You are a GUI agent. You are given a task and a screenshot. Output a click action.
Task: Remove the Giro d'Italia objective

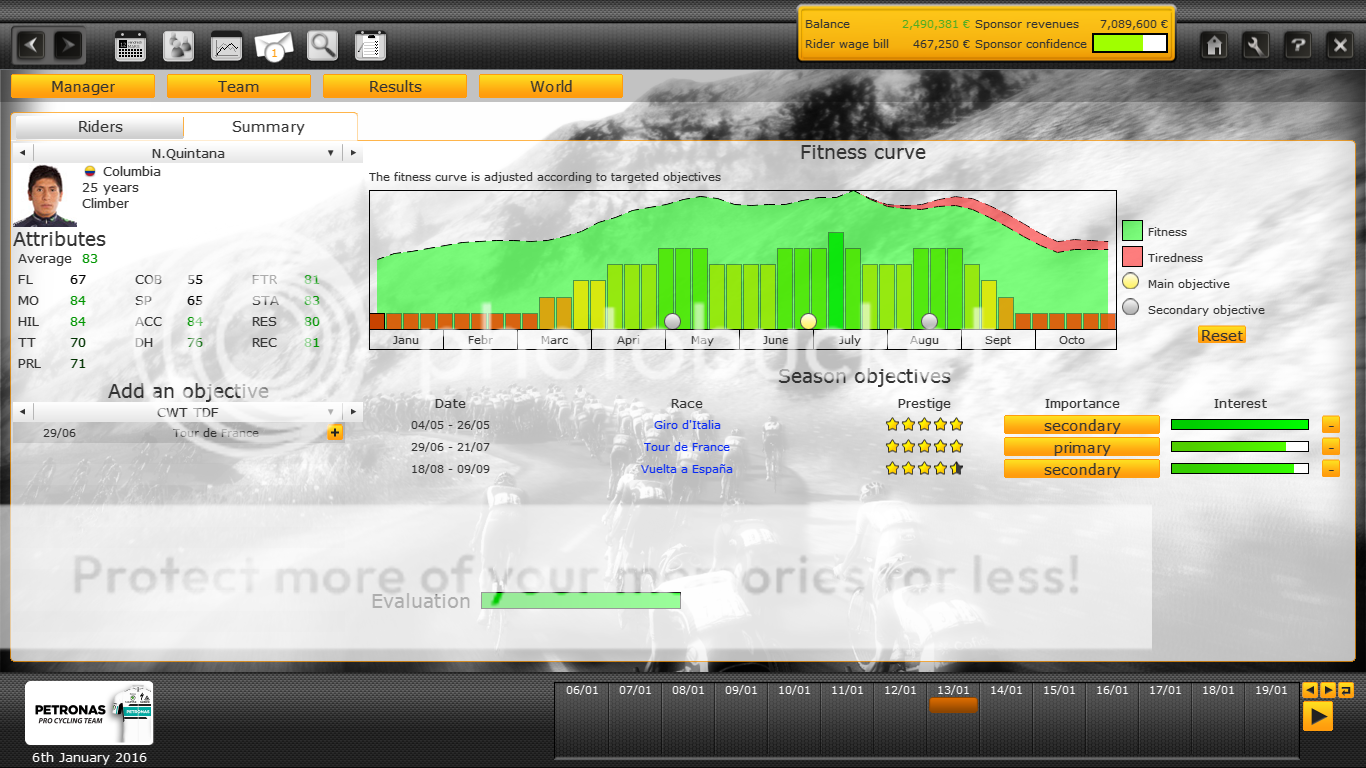coord(1331,425)
